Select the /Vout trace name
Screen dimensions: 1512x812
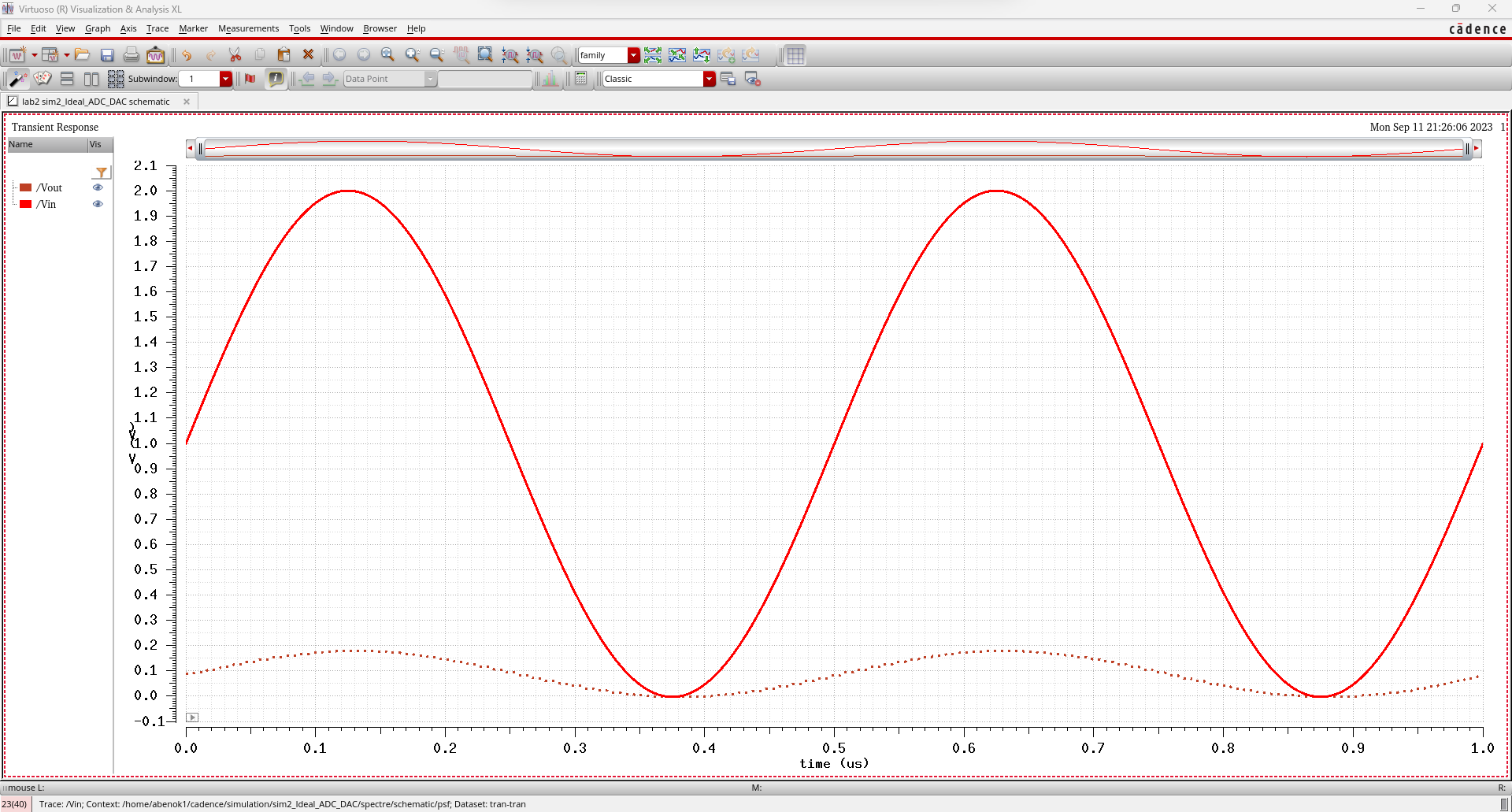[49, 187]
